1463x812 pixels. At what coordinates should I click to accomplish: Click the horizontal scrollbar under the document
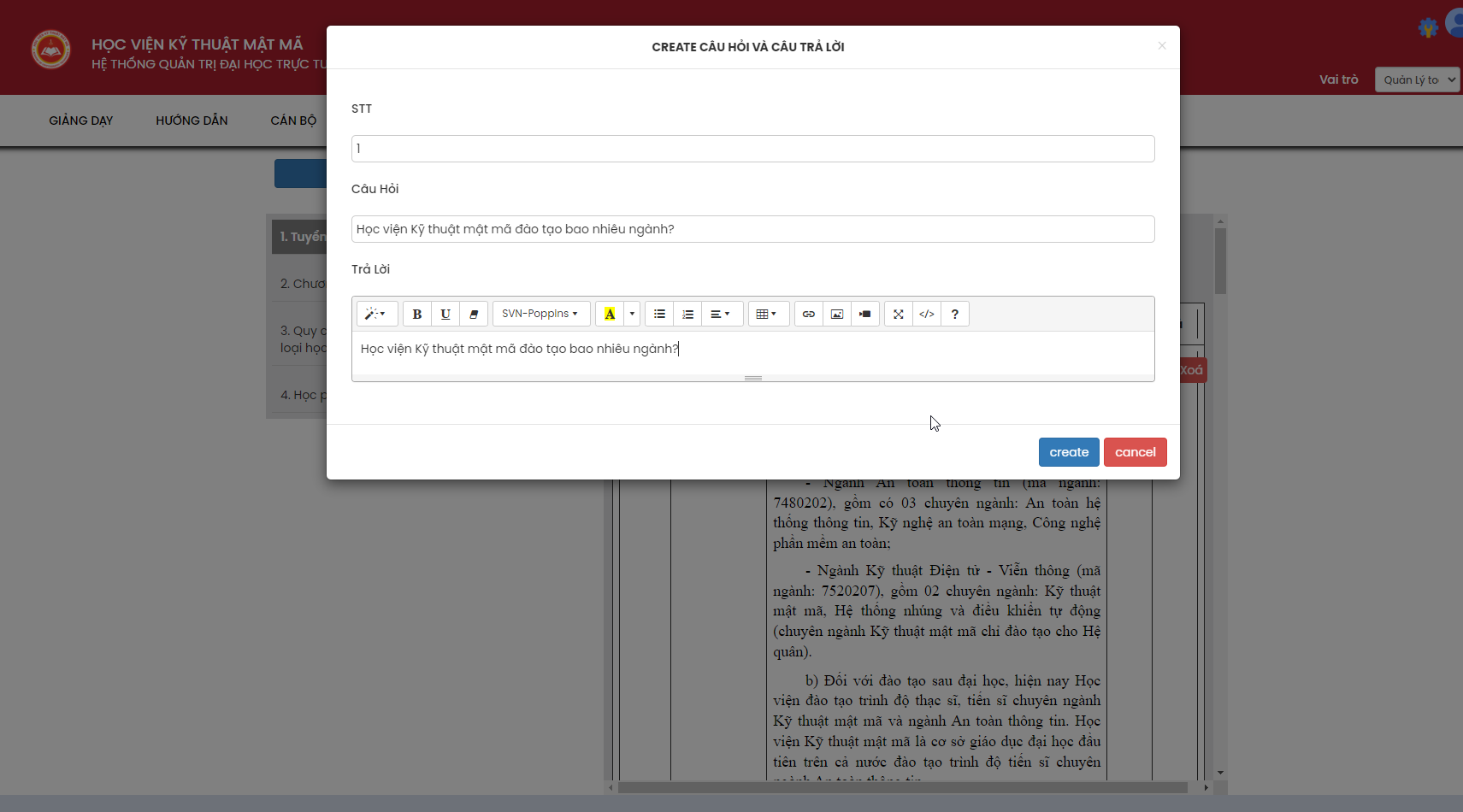(902, 787)
